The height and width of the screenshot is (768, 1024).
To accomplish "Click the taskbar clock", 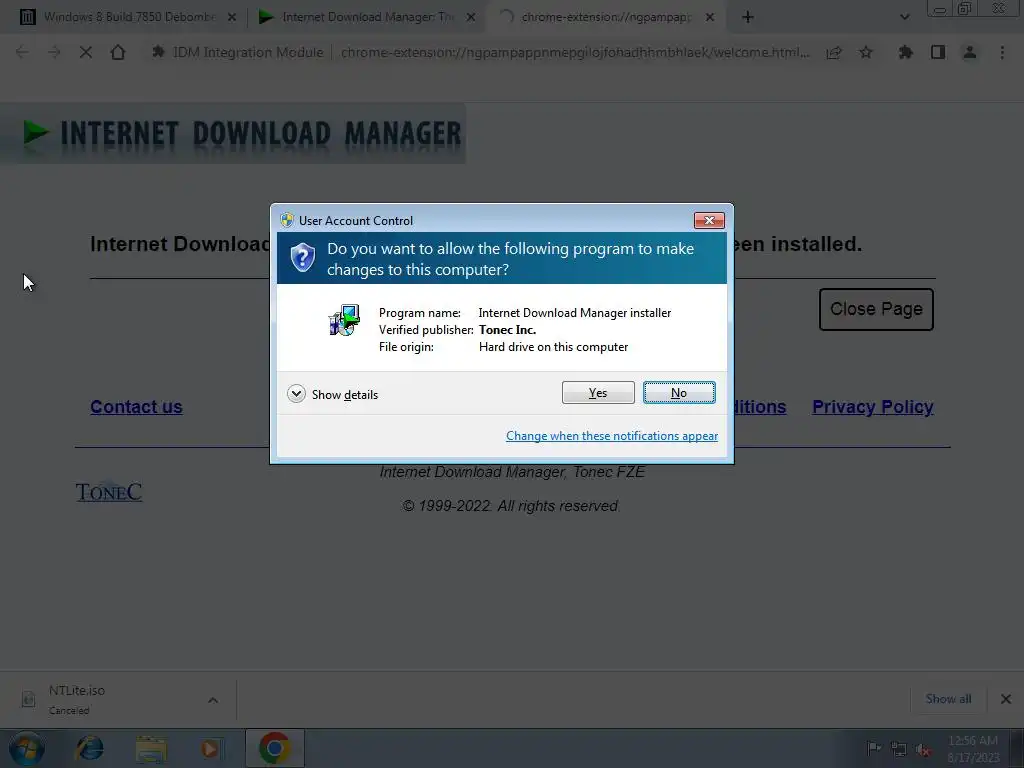I will (x=972, y=749).
